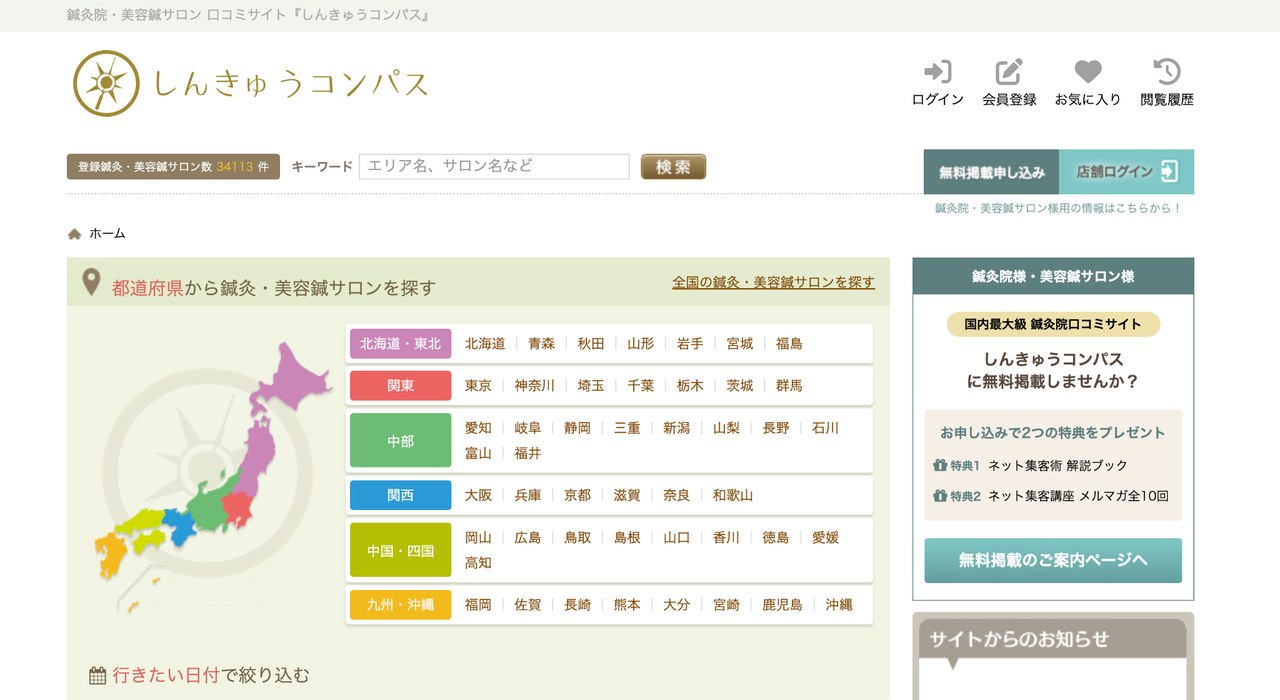Image resolution: width=1280 pixels, height=700 pixels.
Task: Click the しんきゅうコンパス compass logo
Action: pos(251,83)
